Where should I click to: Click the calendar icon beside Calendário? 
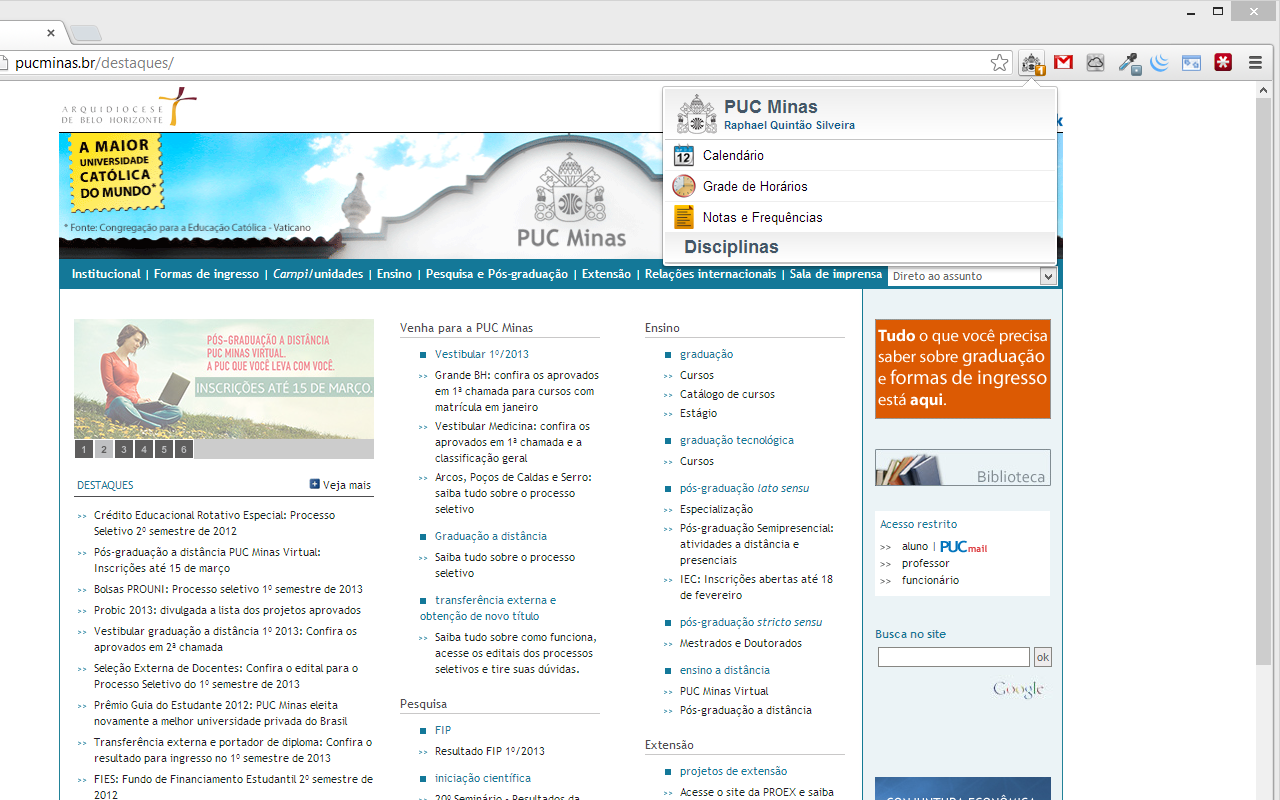[684, 155]
